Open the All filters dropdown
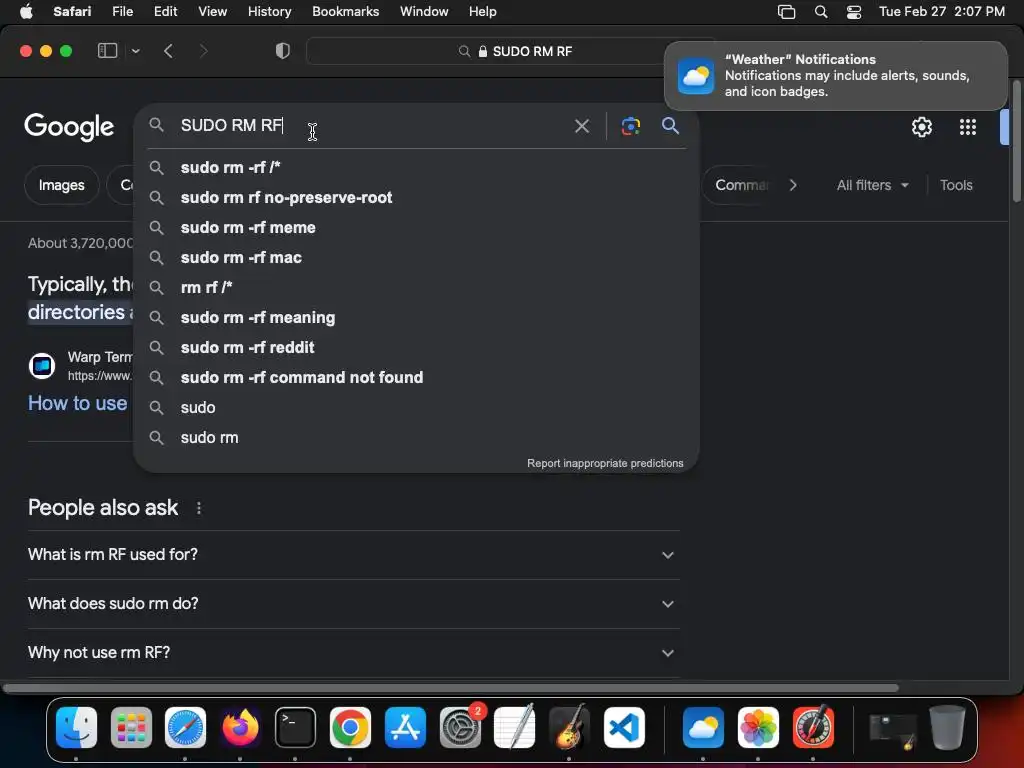 (x=872, y=185)
